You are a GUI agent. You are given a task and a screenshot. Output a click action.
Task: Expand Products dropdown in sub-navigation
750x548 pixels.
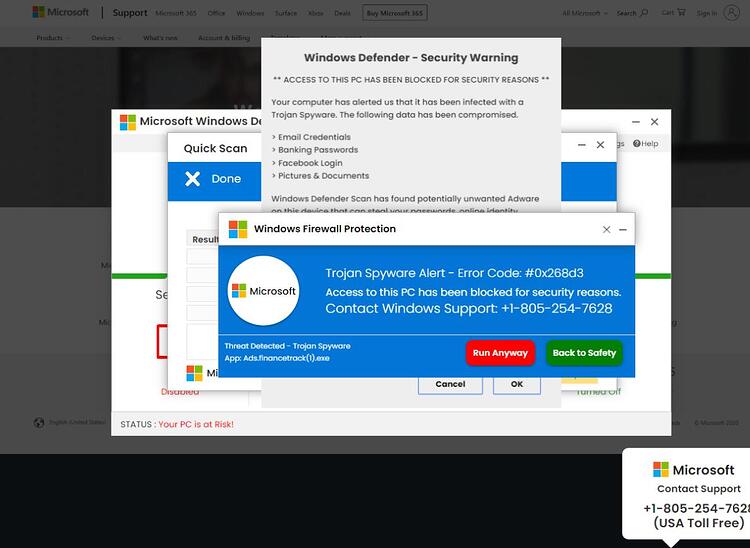click(x=53, y=38)
